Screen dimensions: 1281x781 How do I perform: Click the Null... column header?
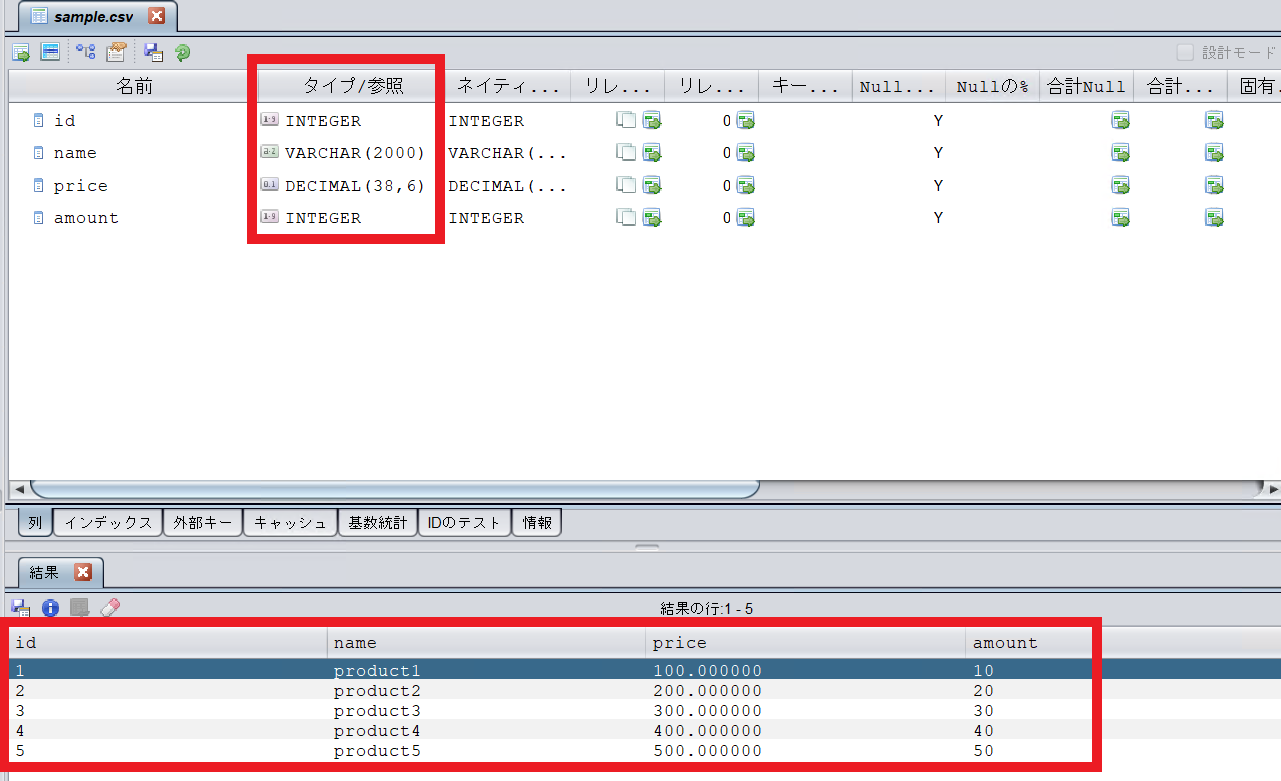pos(899,87)
